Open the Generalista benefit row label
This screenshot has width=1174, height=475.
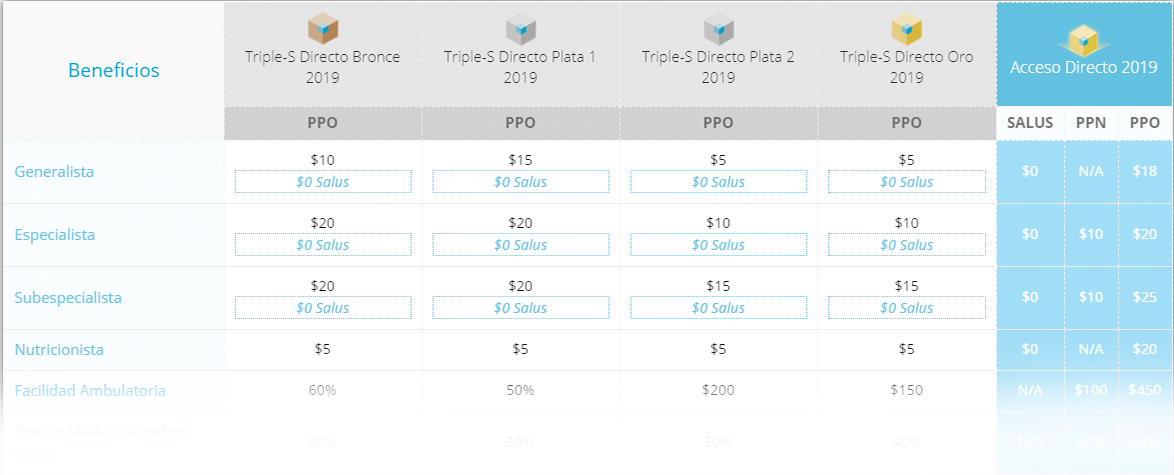(55, 172)
